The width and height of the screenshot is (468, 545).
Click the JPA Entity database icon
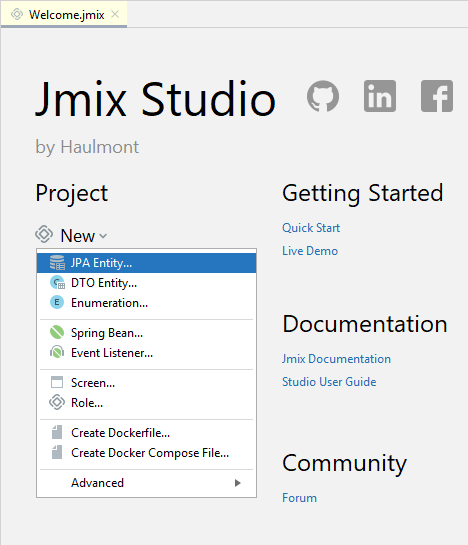coord(57,263)
